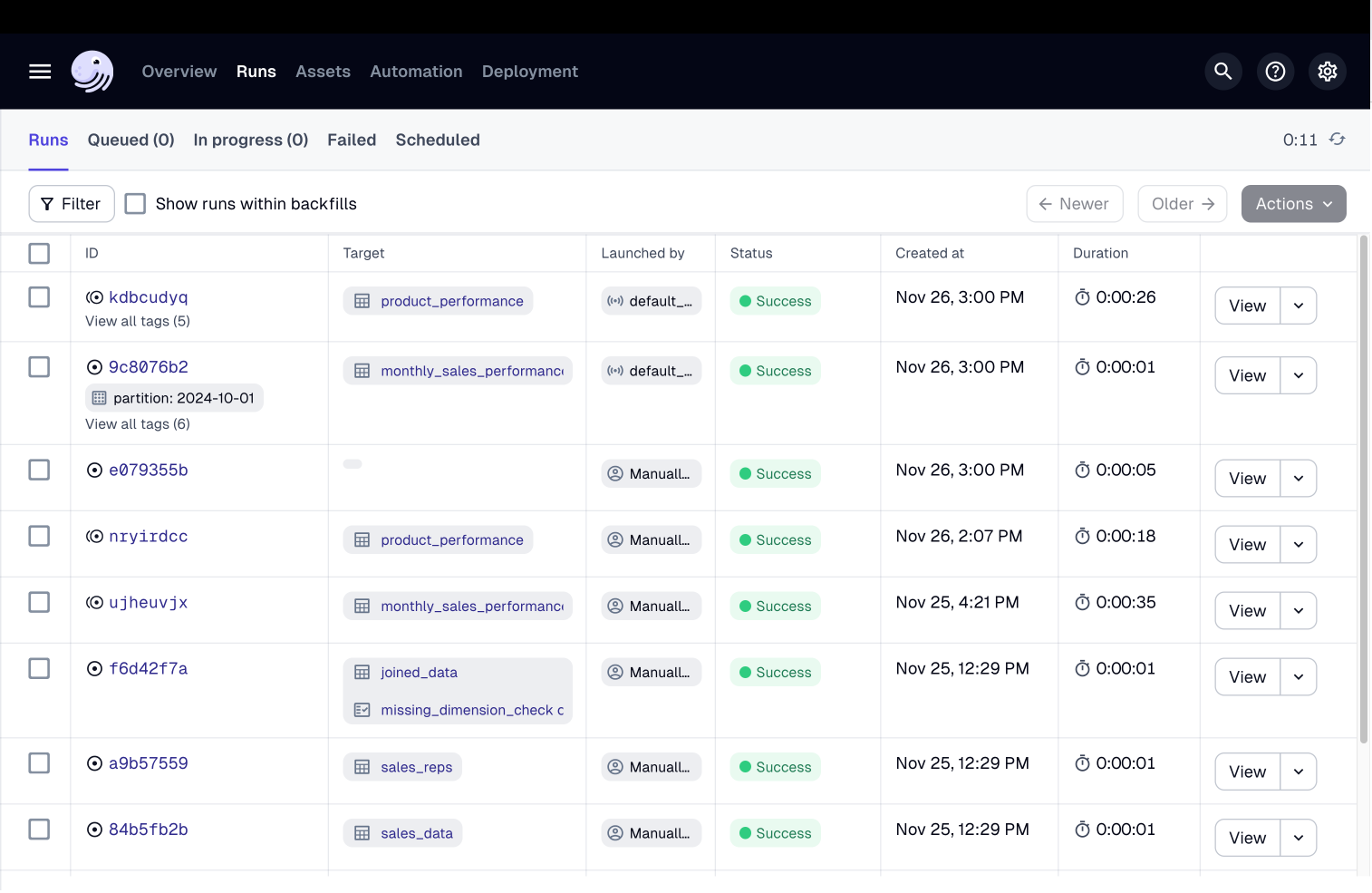The image size is (1372, 893).
Task: Expand View dropdown arrow for run kdbcudyq
Action: point(1298,306)
